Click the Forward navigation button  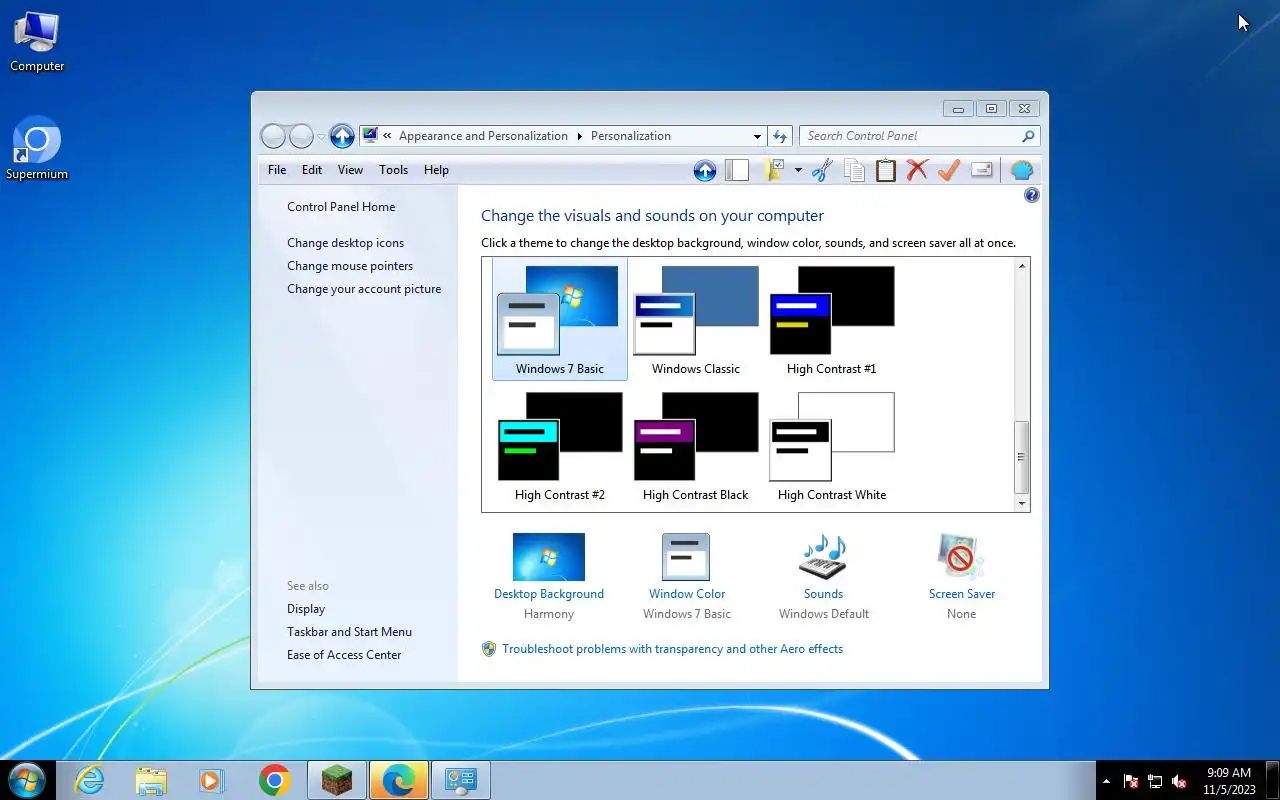pyautogui.click(x=301, y=136)
